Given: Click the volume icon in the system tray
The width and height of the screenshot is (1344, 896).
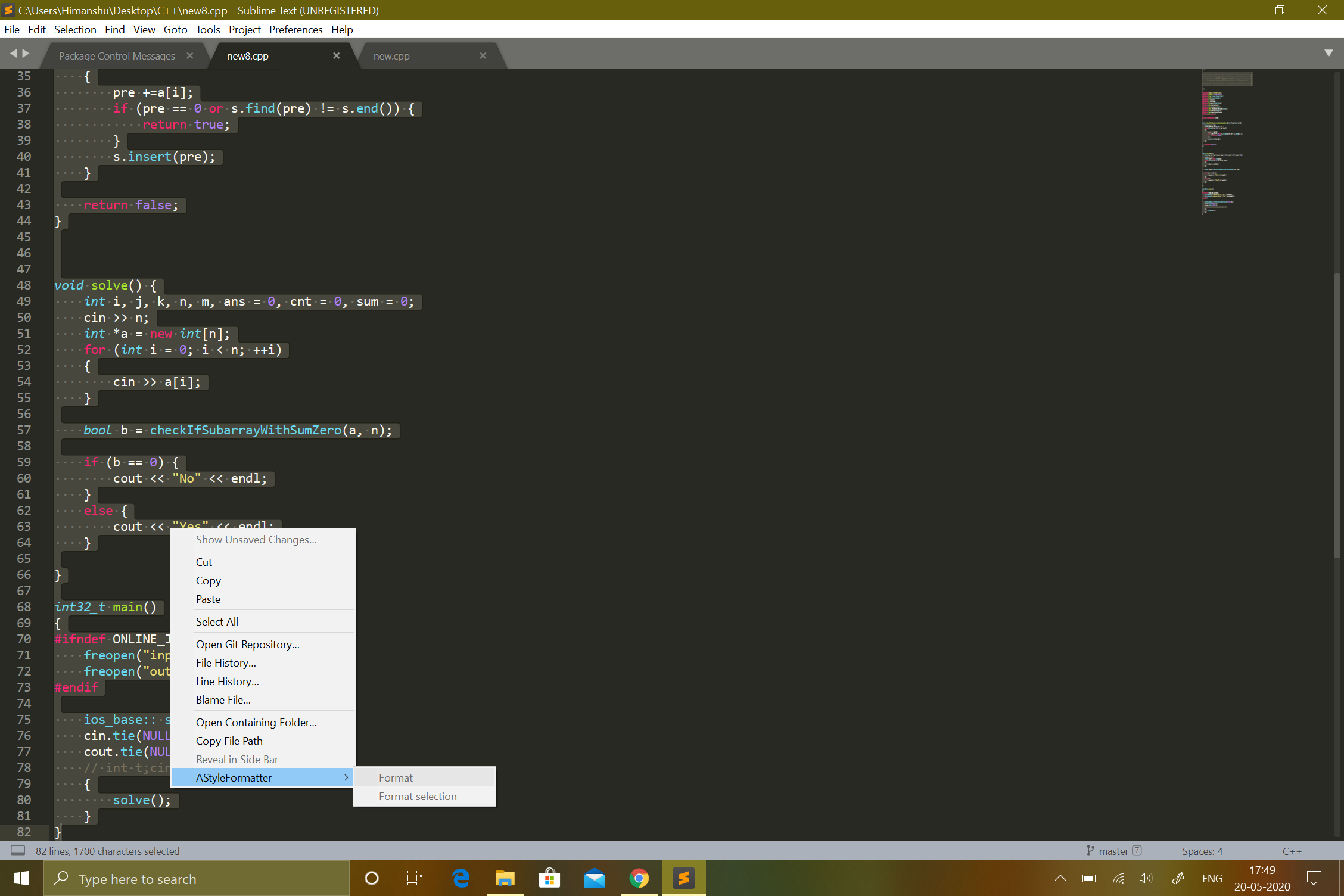Looking at the screenshot, I should (x=1146, y=878).
